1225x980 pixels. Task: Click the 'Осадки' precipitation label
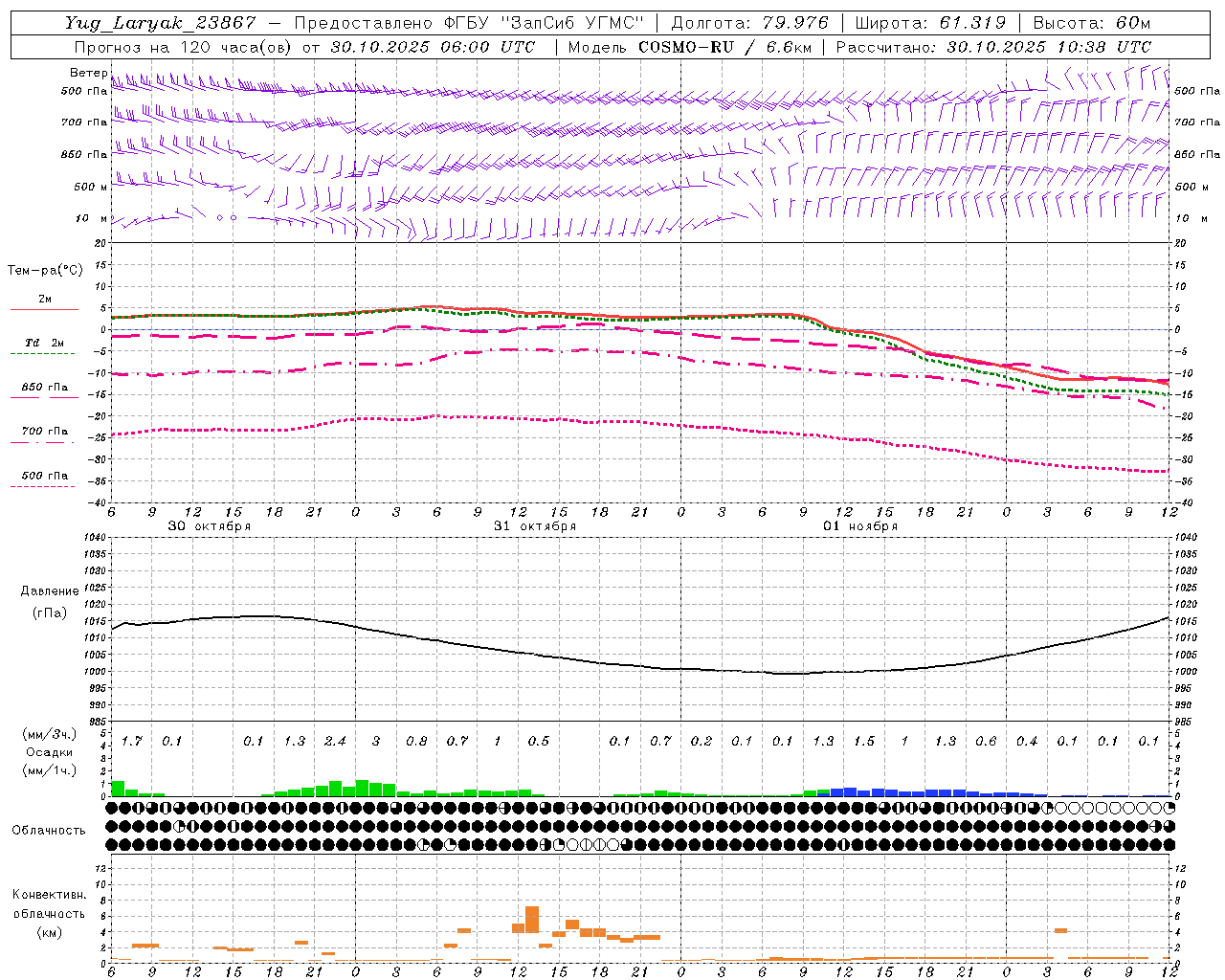click(x=50, y=752)
